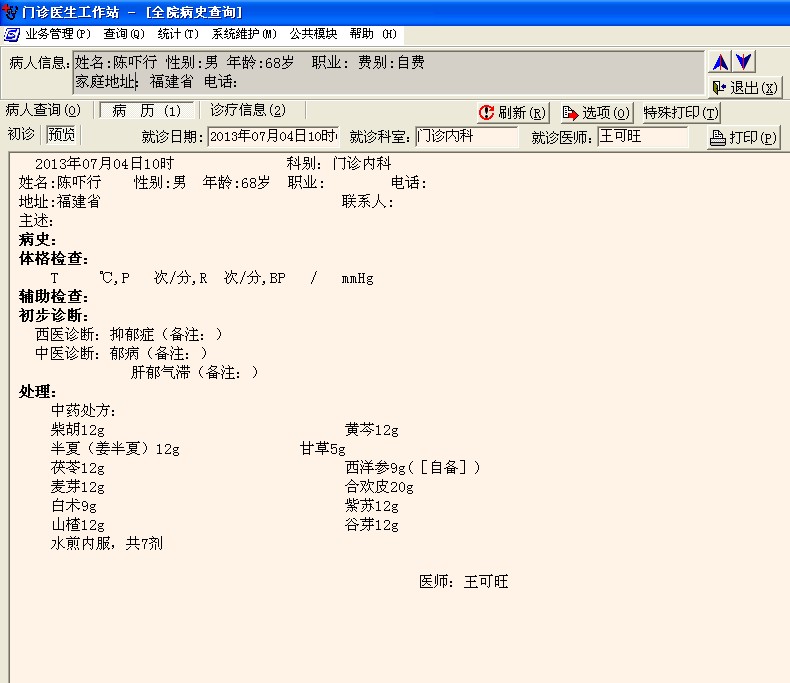
Task: Go to next record with down arrow
Action: (x=744, y=62)
